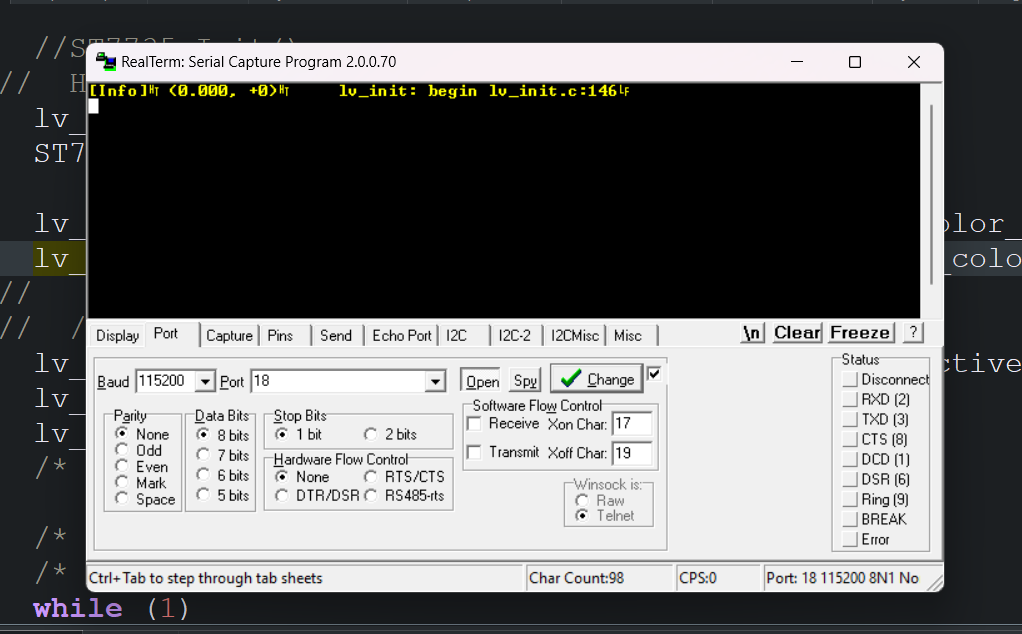The height and width of the screenshot is (634, 1022).
Task: Click the Char Count:98 status bar entry
Action: [x=600, y=578]
